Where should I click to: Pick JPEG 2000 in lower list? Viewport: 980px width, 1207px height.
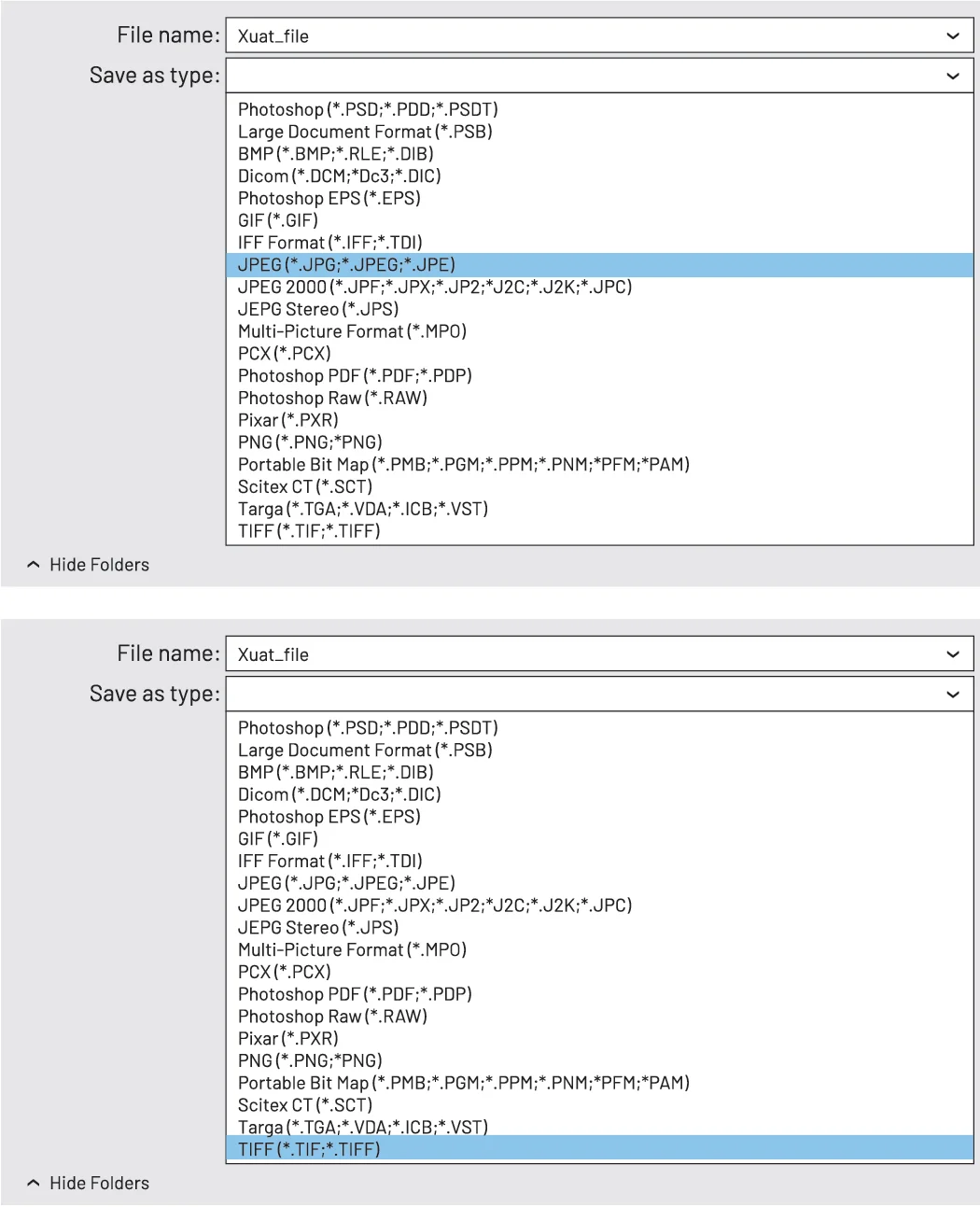pyautogui.click(x=435, y=905)
